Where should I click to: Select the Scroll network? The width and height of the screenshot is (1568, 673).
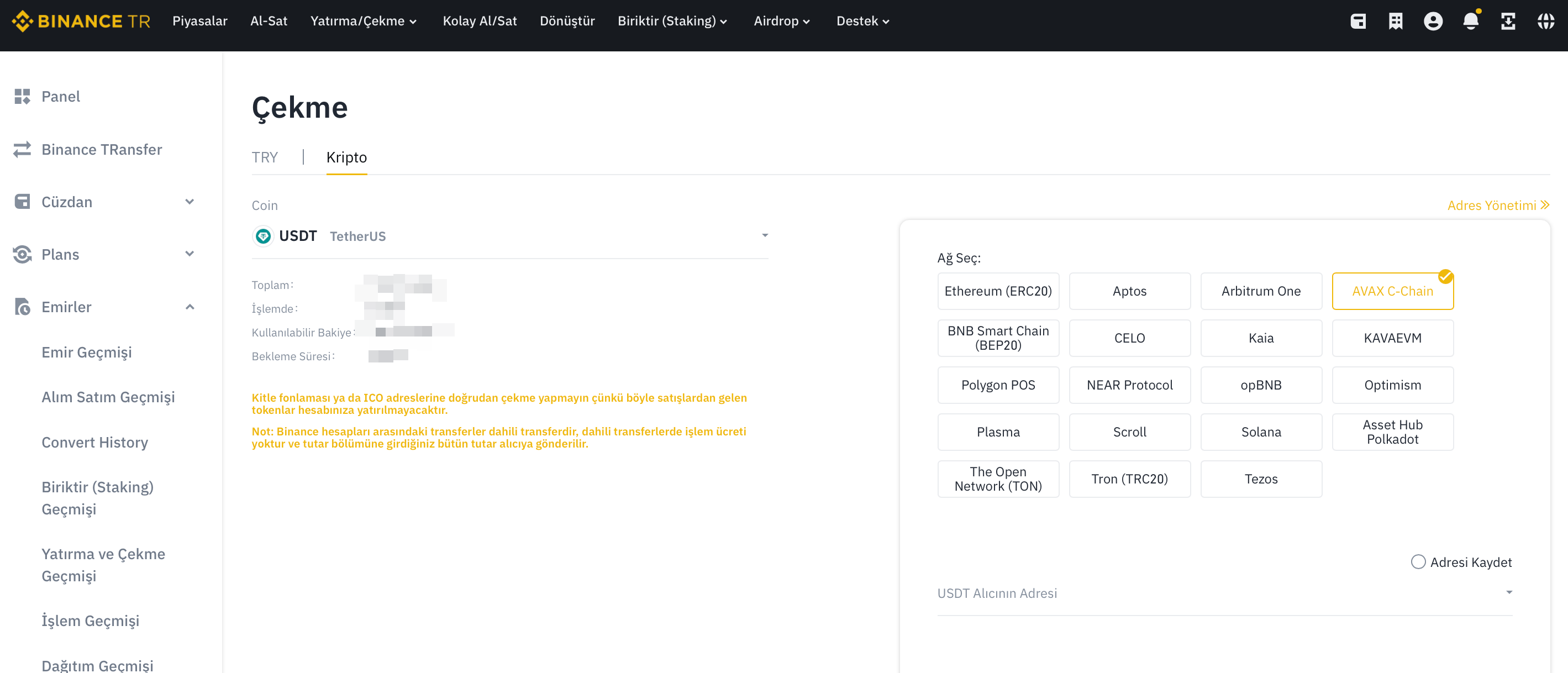pos(1130,432)
